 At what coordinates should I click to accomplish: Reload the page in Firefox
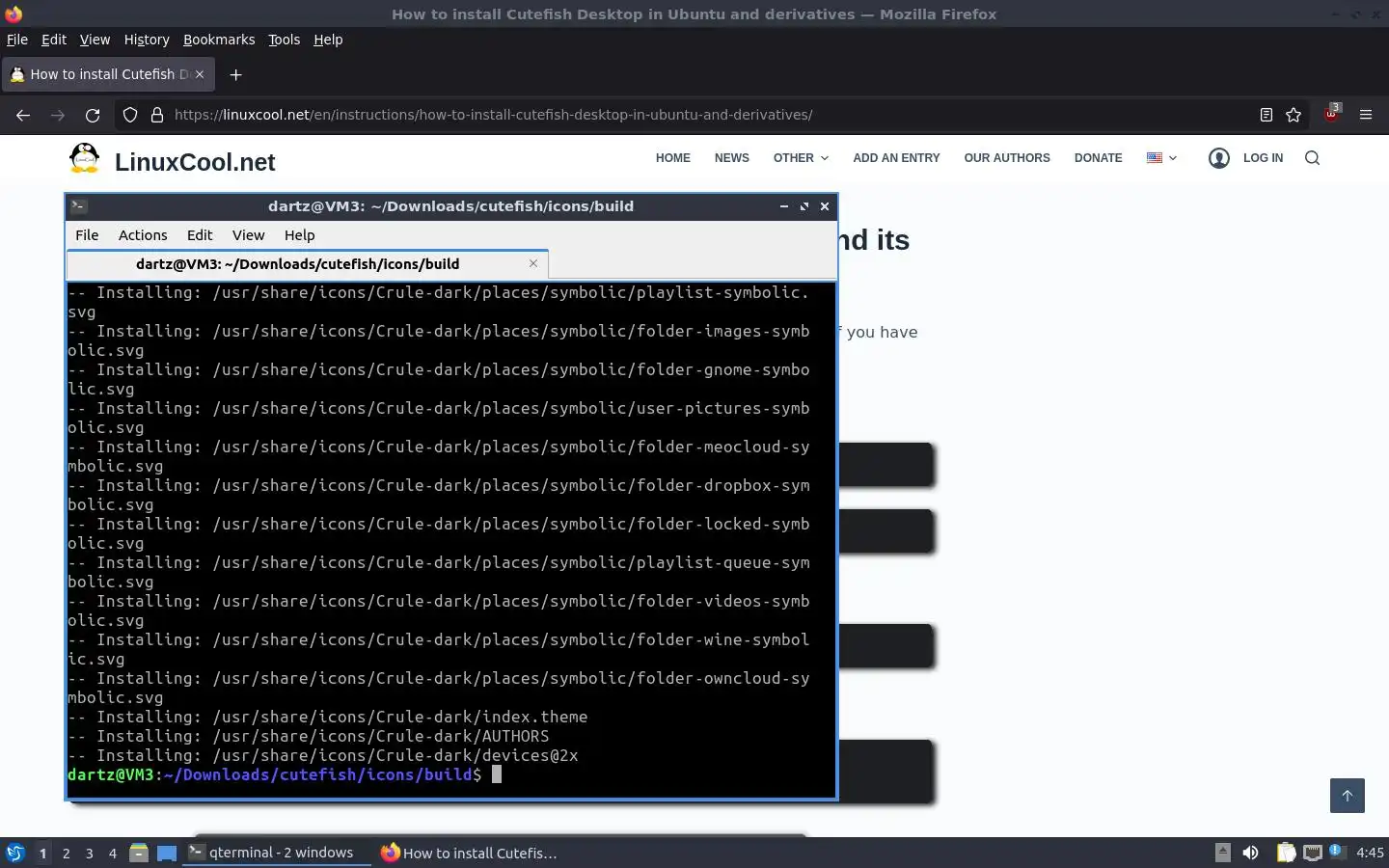click(x=93, y=115)
